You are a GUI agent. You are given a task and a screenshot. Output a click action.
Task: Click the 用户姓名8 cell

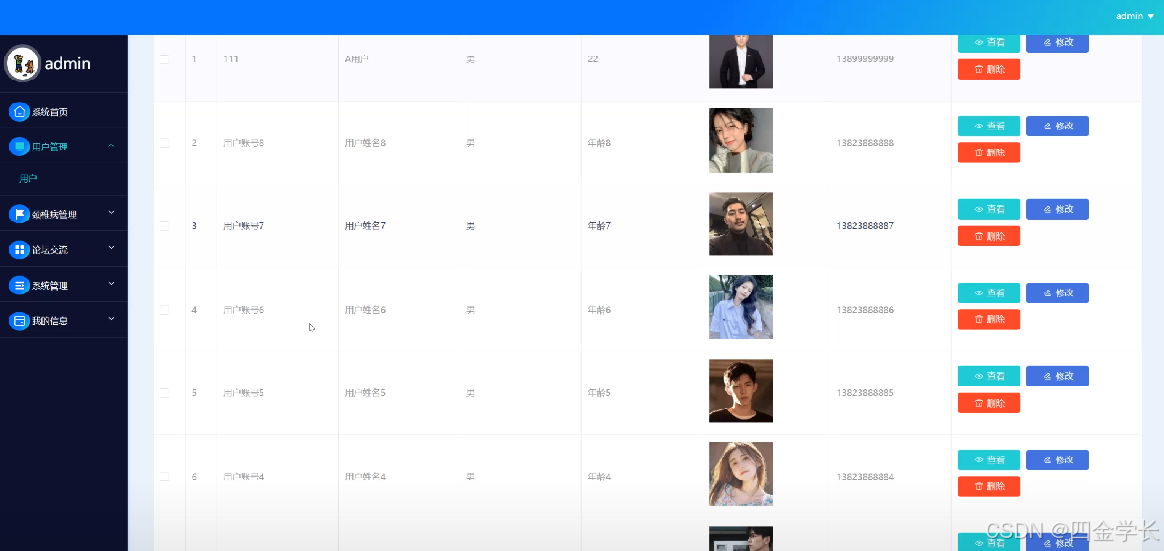click(x=365, y=143)
